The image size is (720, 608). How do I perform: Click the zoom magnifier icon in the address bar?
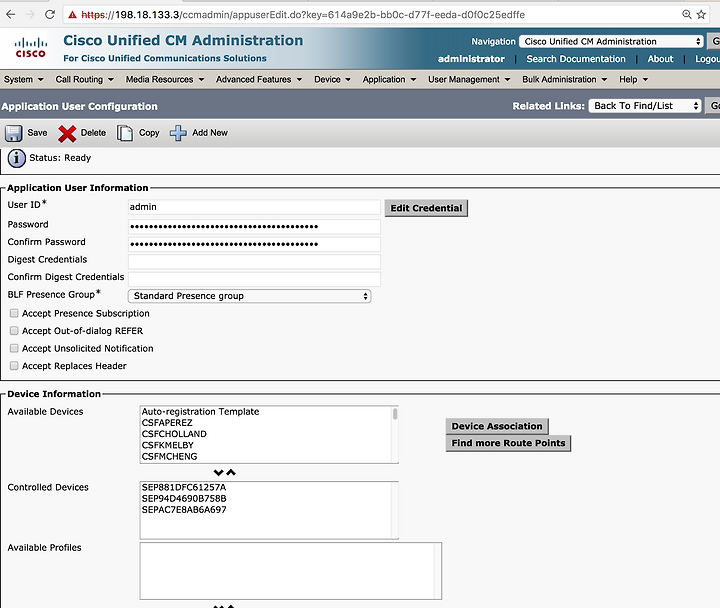686,14
